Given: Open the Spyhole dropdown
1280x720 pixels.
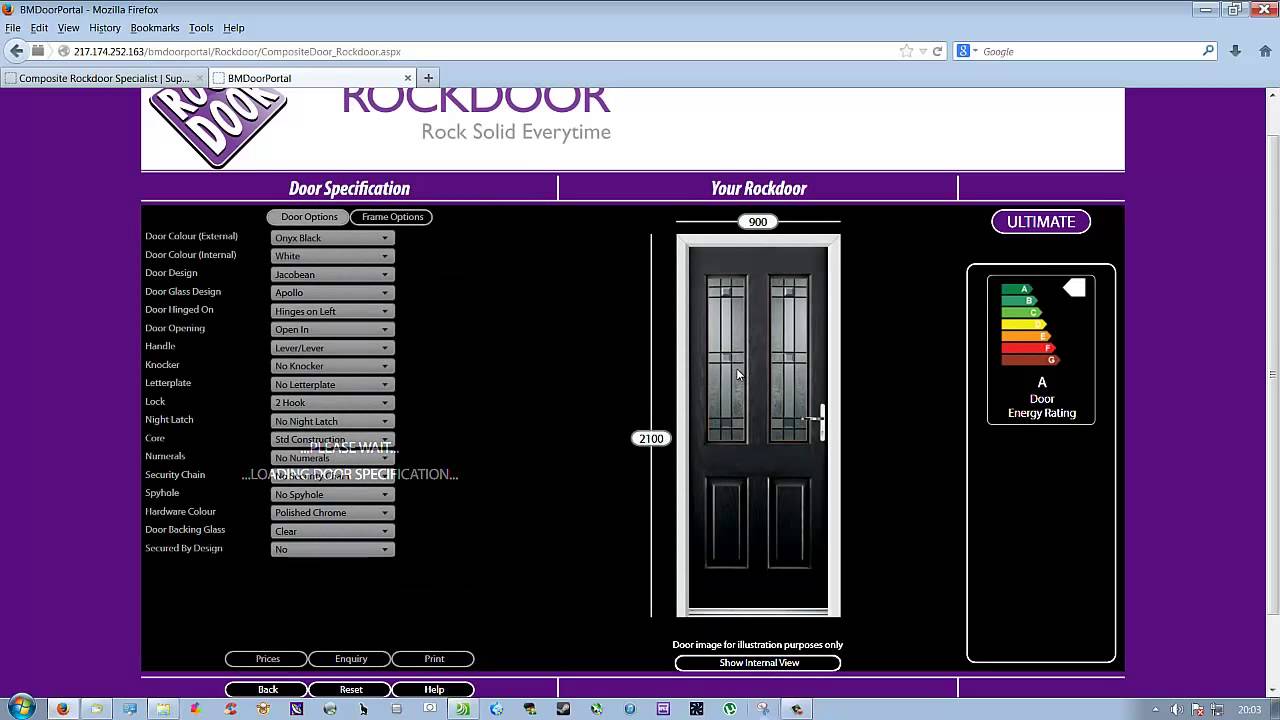Looking at the screenshot, I should click(332, 494).
